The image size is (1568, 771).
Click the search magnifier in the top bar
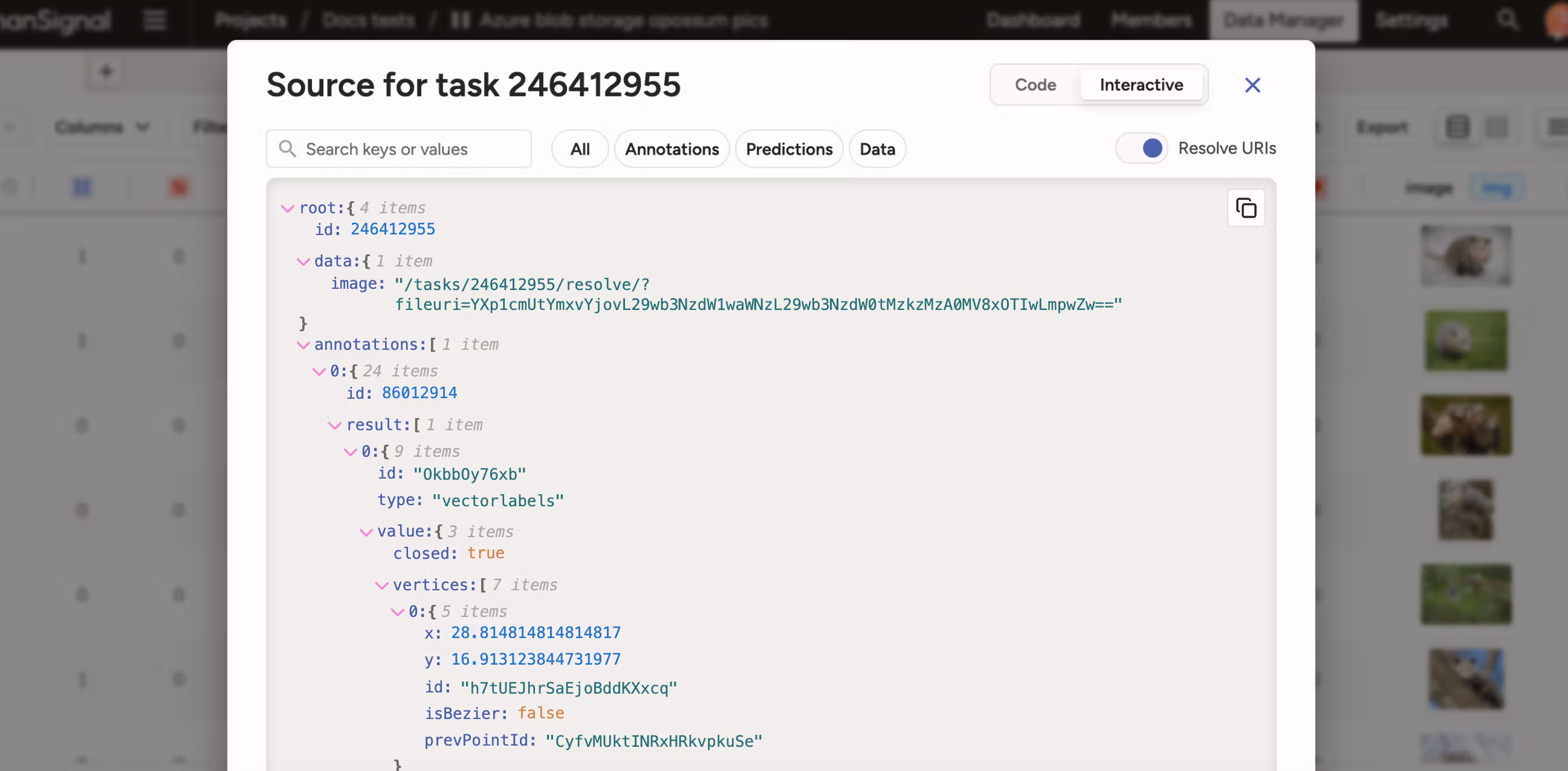click(1508, 20)
